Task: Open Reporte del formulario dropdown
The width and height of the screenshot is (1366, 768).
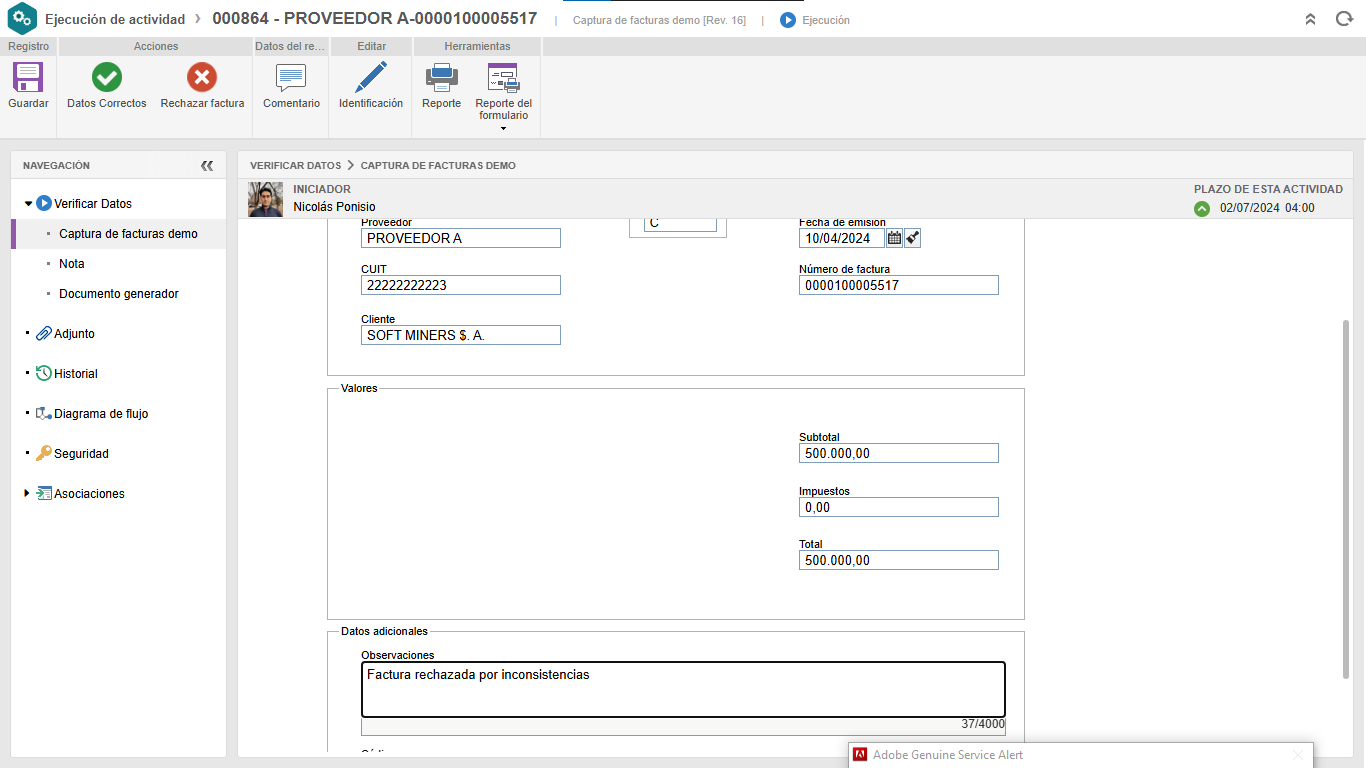Action: [x=503, y=128]
